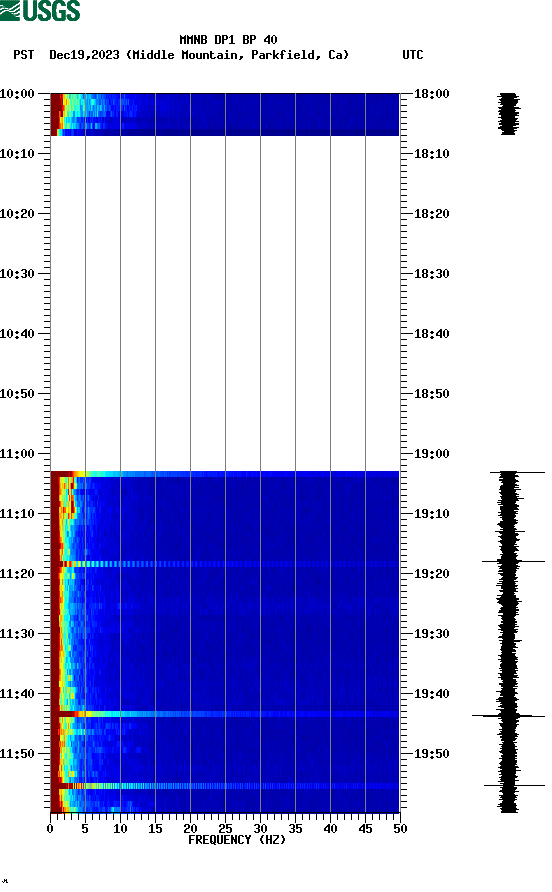Image resolution: width=552 pixels, height=892 pixels.
Task: Click the 0 Hz frequency axis label
Action: 50,829
